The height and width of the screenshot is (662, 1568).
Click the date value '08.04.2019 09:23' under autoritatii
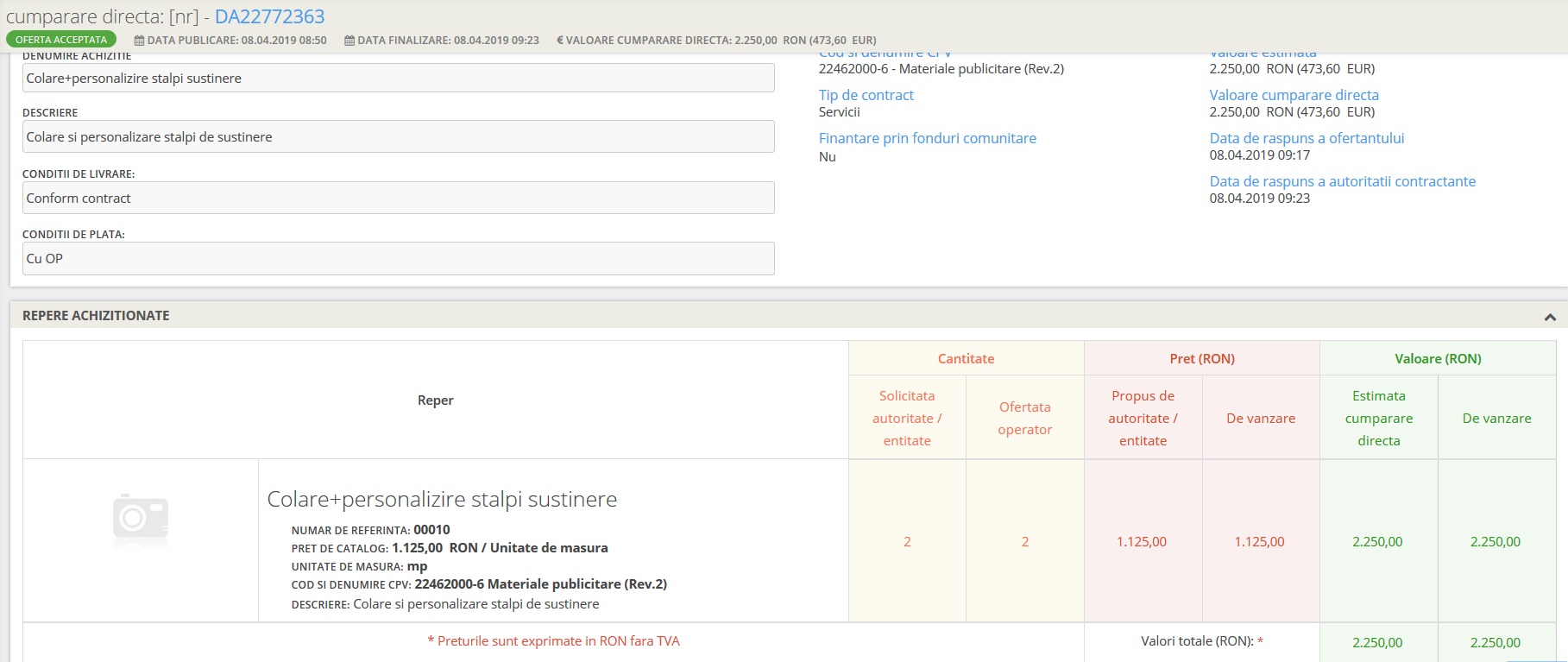(x=1260, y=199)
